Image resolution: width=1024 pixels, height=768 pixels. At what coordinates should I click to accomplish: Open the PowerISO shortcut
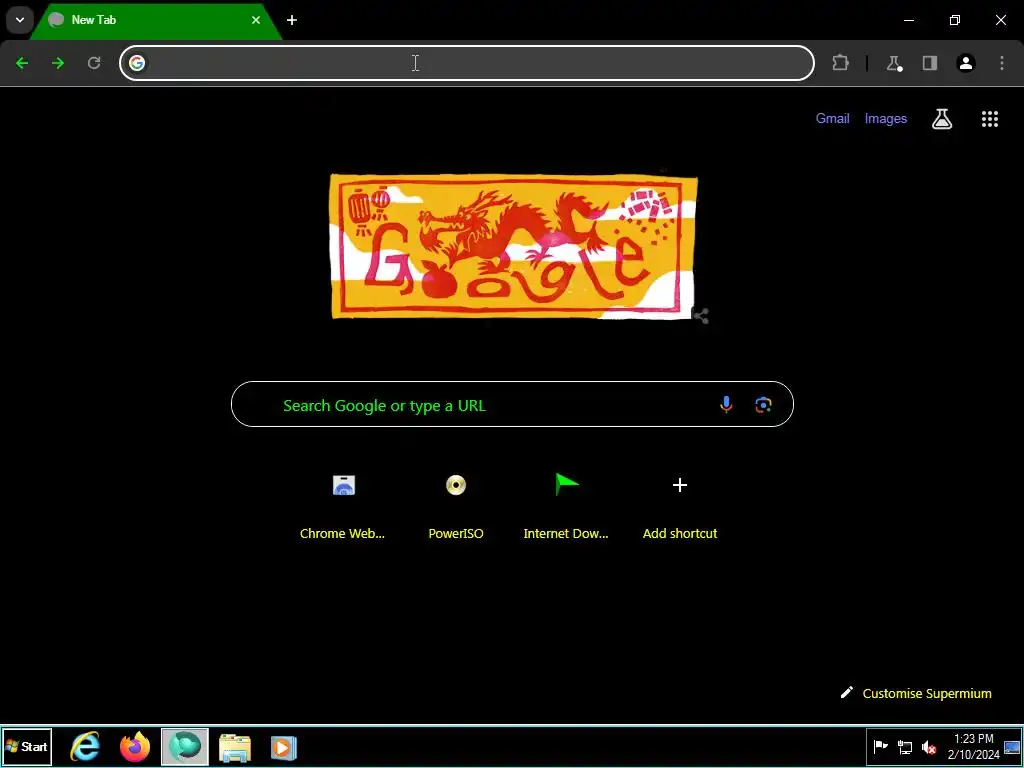pyautogui.click(x=456, y=505)
